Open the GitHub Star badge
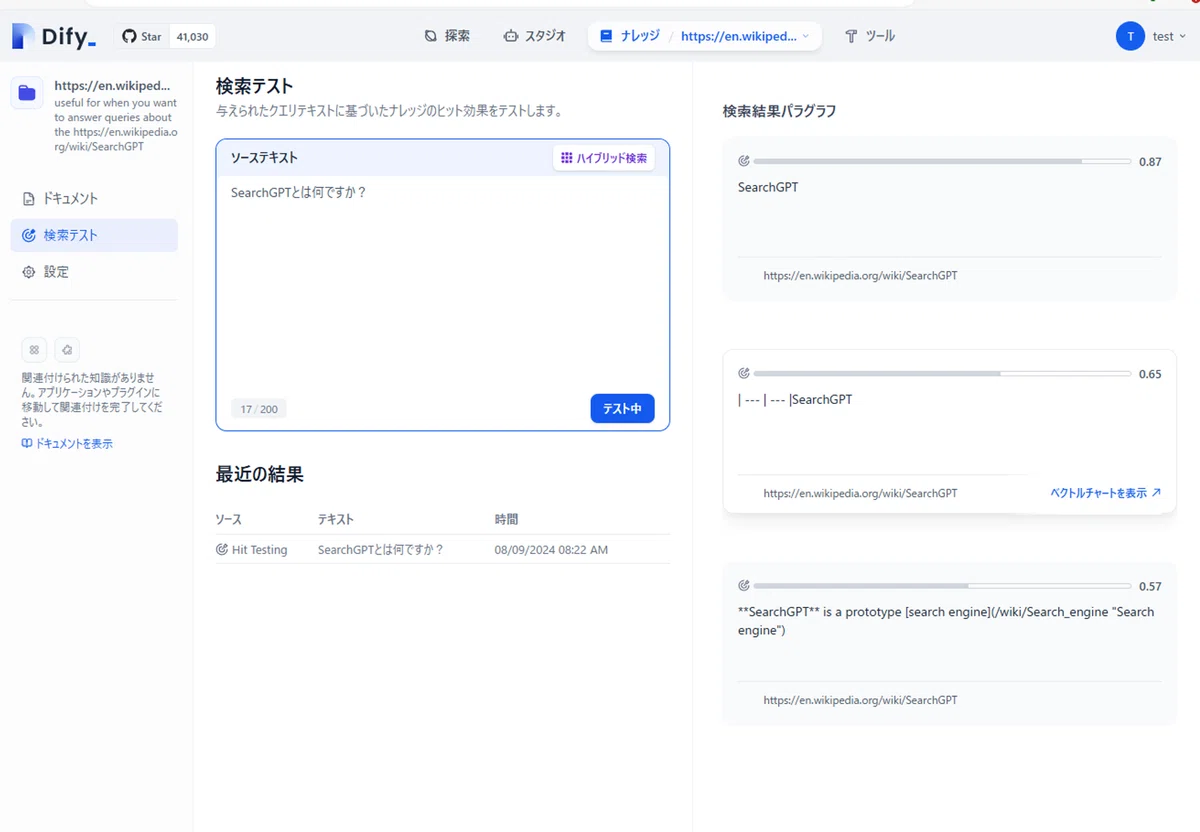Image resolution: width=1200 pixels, height=832 pixels. (165, 37)
